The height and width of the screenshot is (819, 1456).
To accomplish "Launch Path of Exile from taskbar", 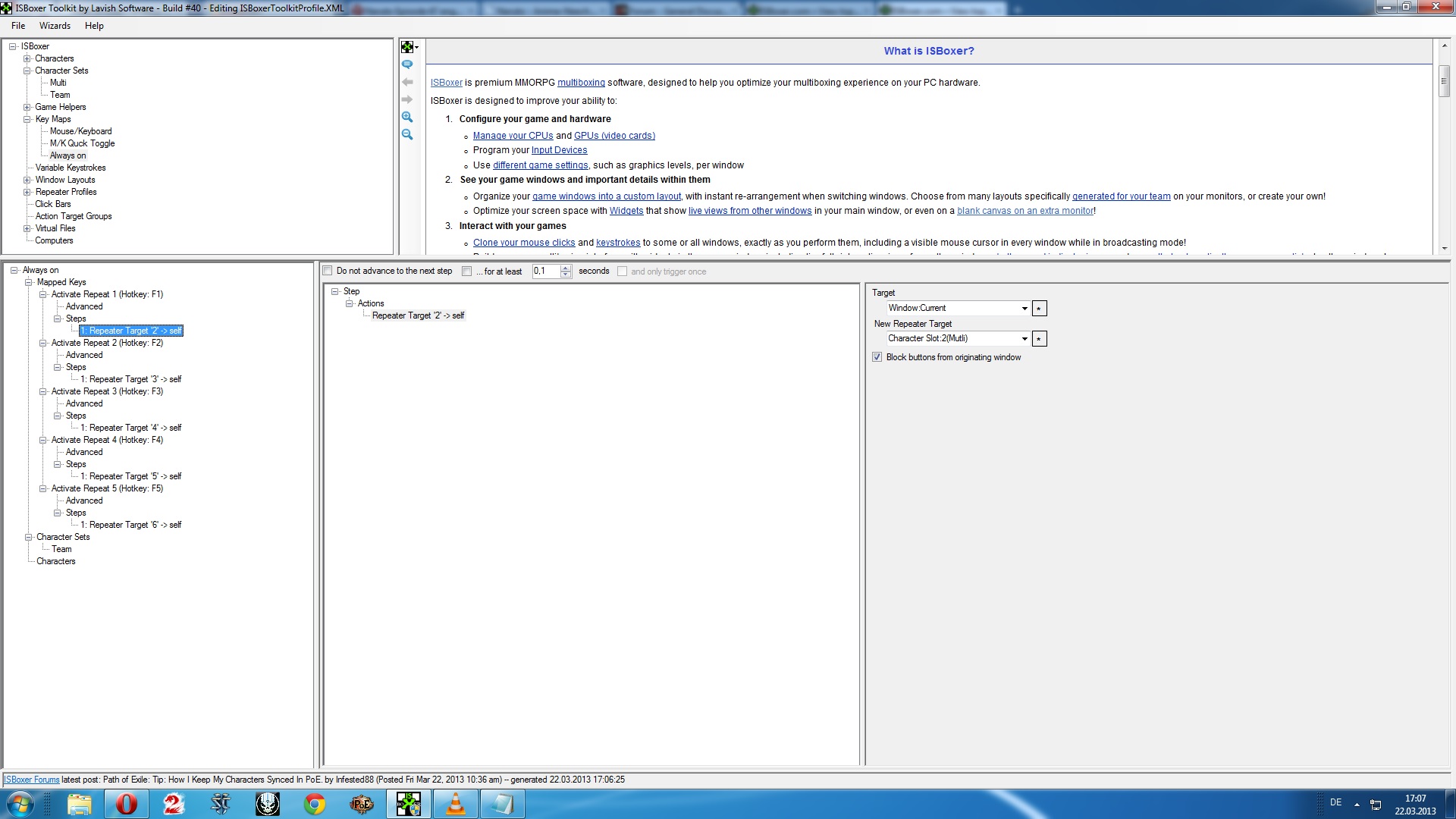I will (x=362, y=804).
